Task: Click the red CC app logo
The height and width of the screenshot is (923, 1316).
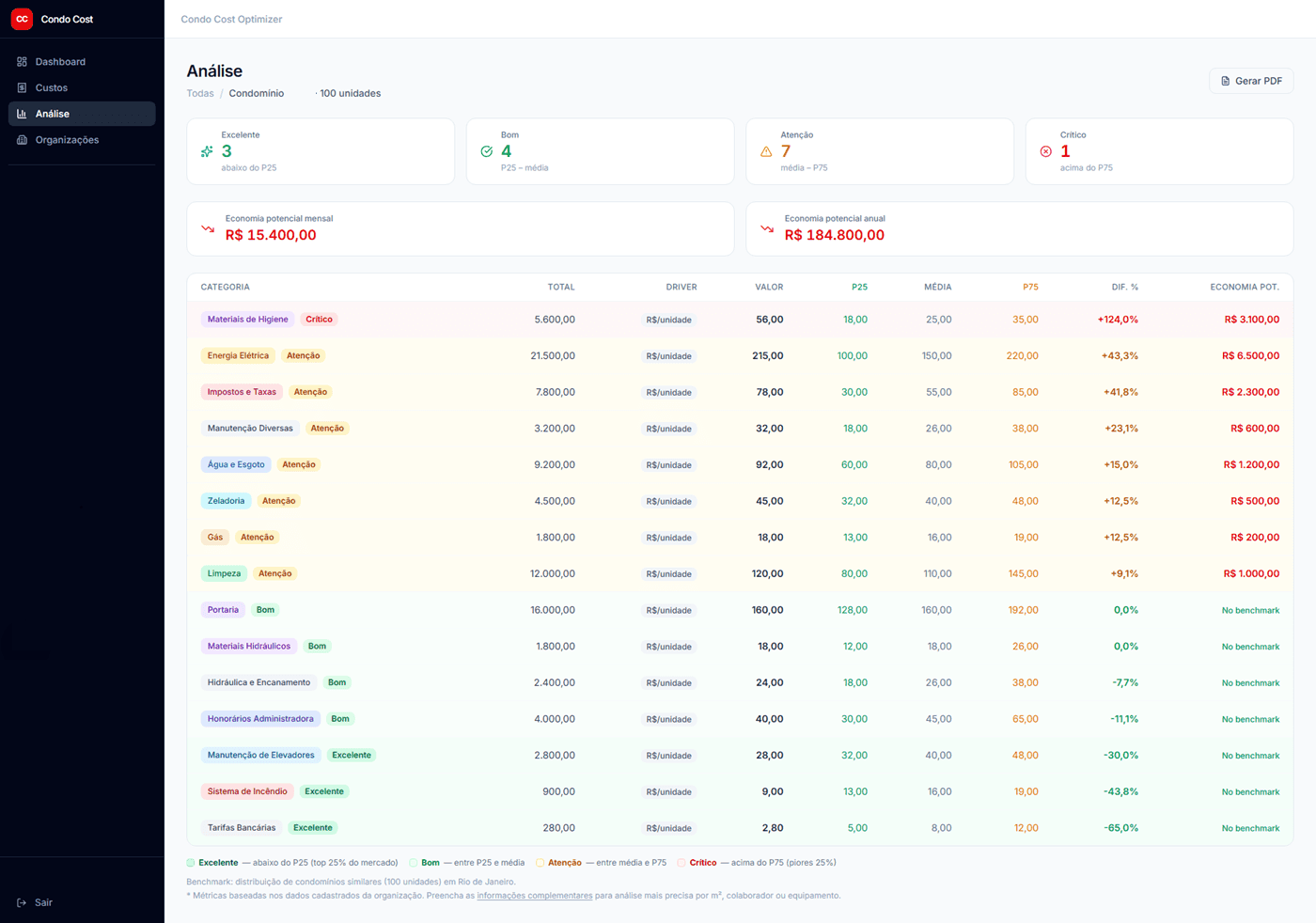Action: pos(22,19)
